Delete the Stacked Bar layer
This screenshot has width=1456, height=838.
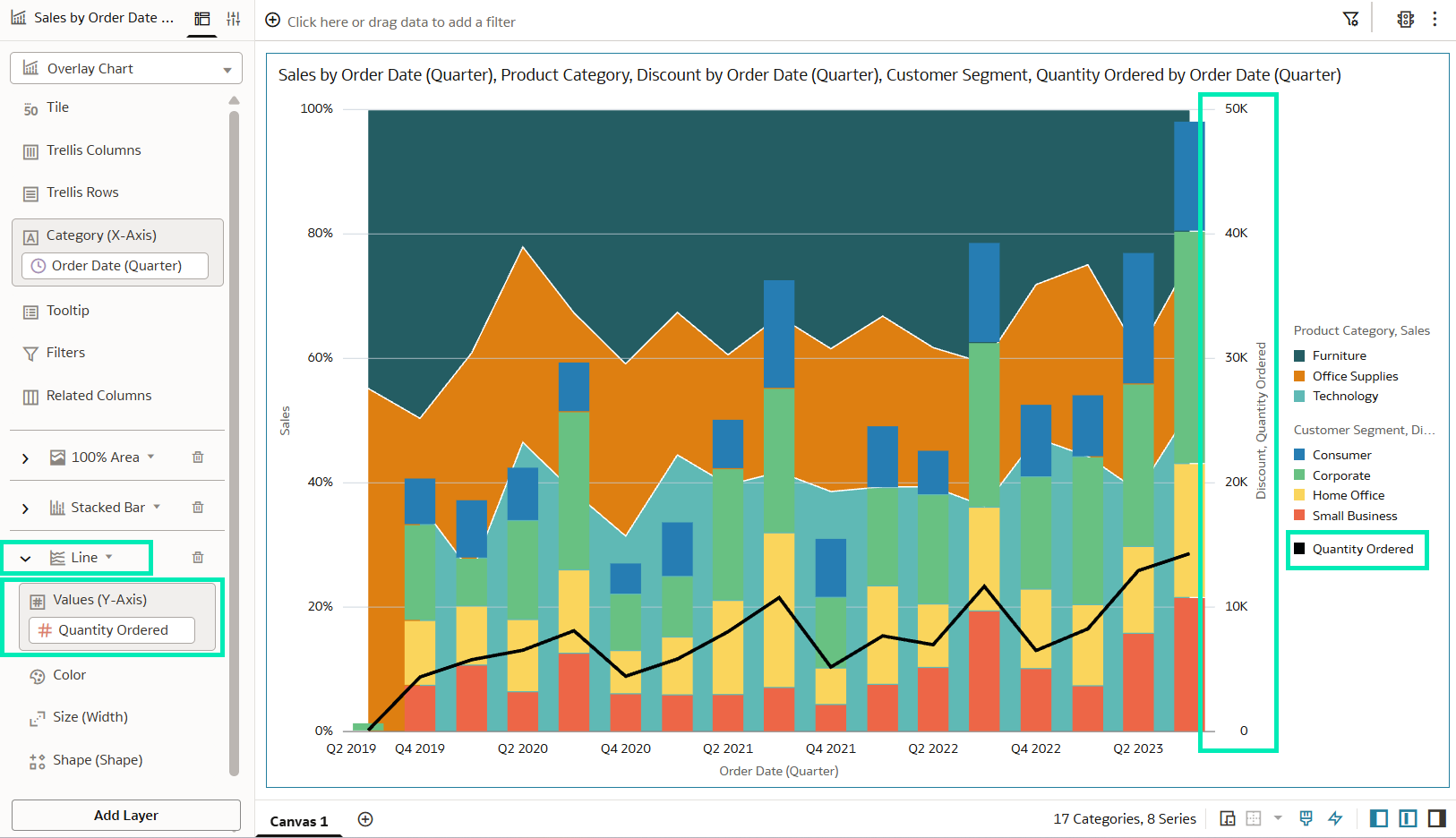(x=198, y=507)
